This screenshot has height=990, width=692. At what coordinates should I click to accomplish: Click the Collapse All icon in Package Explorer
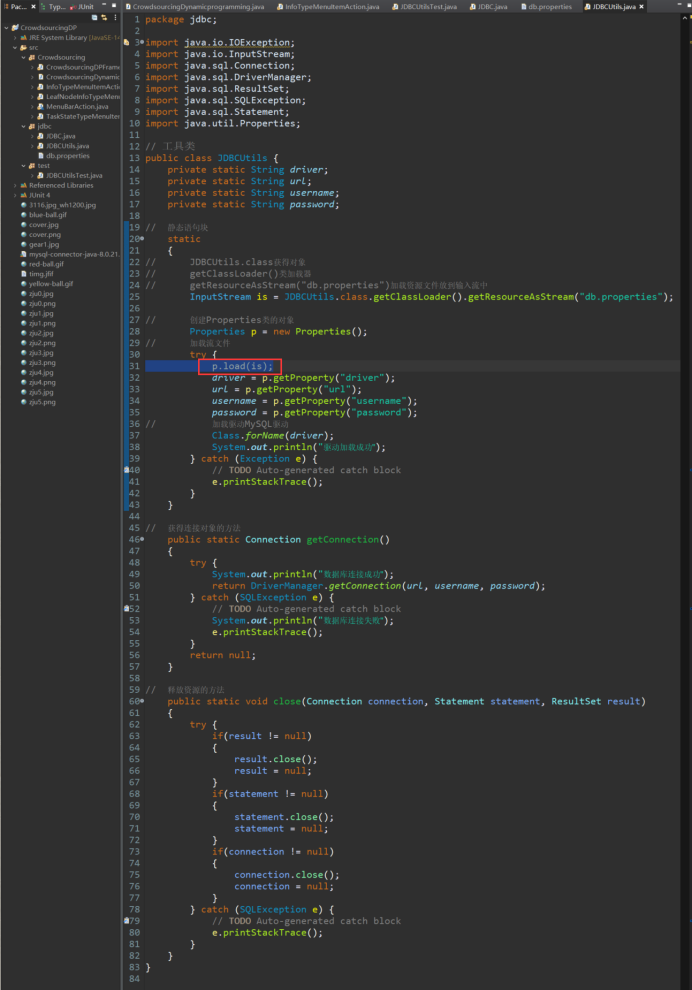point(95,18)
